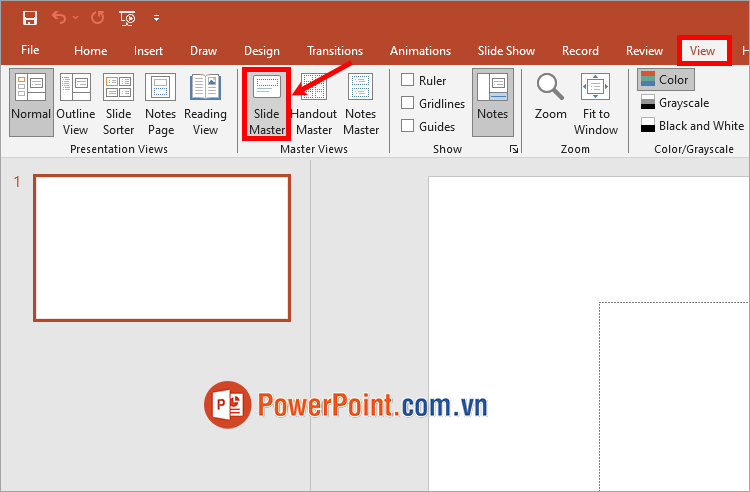This screenshot has width=750, height=492.
Task: Open the Review tab
Action: 644,51
